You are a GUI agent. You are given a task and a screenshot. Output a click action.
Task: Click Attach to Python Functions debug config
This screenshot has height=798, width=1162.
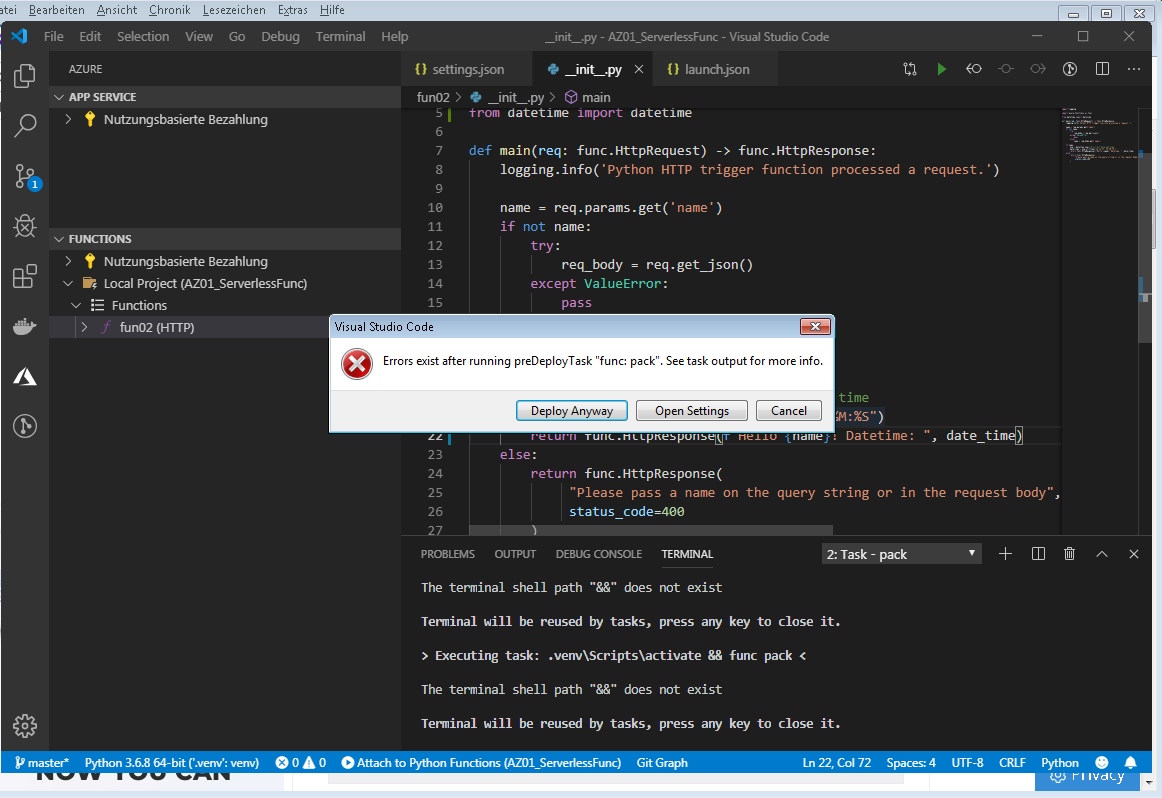(x=481, y=762)
